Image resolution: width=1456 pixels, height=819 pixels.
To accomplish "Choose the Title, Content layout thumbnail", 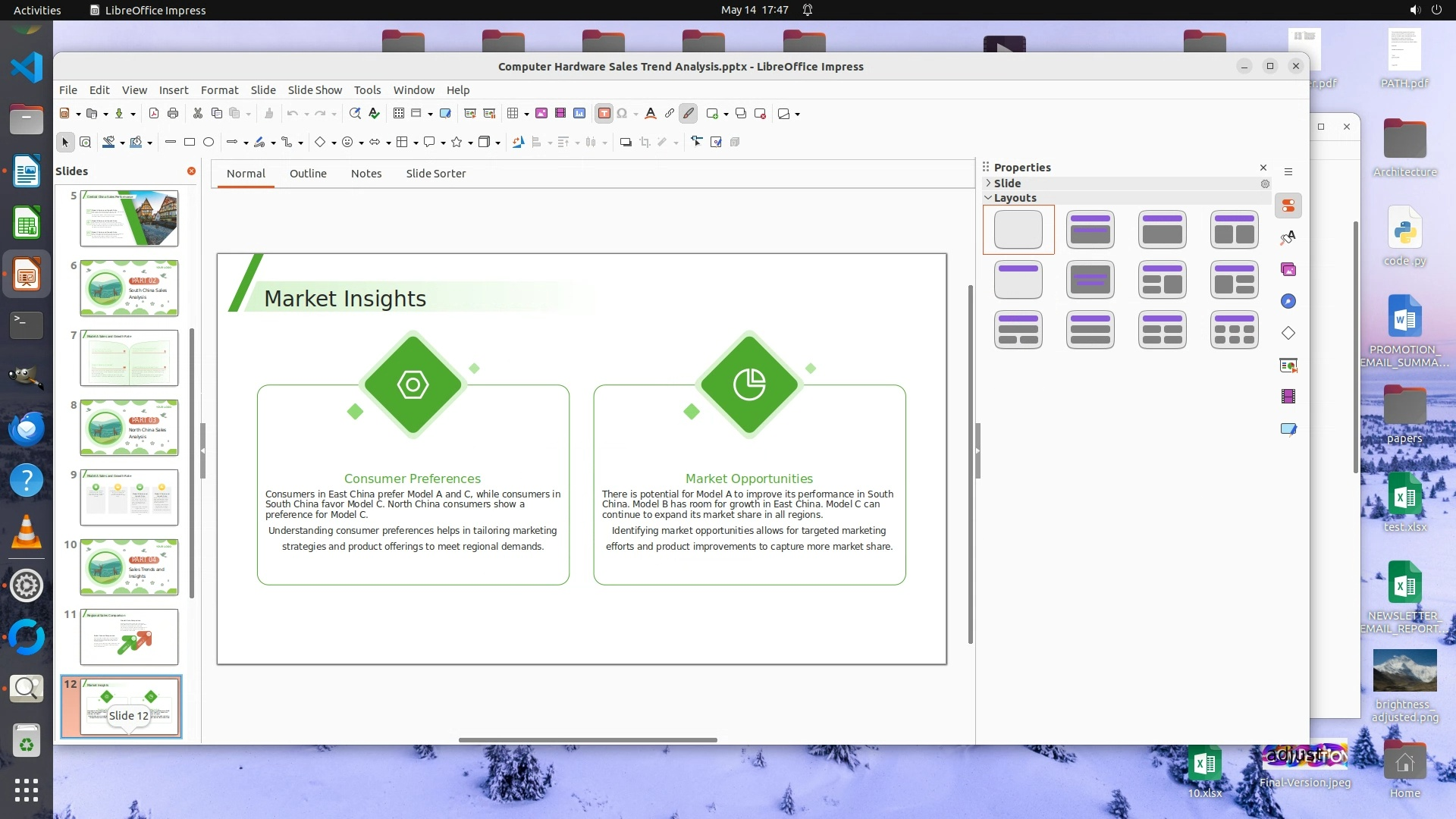I will click(x=1163, y=230).
